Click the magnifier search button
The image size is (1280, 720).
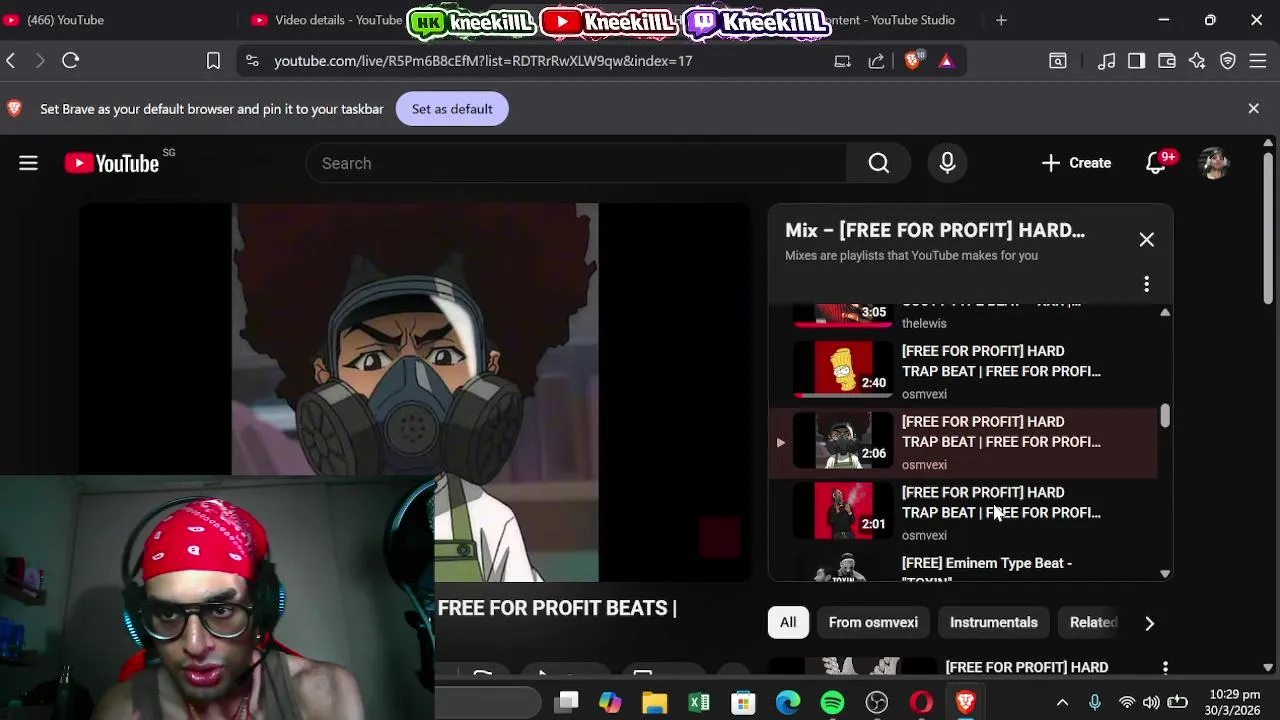pyautogui.click(x=878, y=163)
